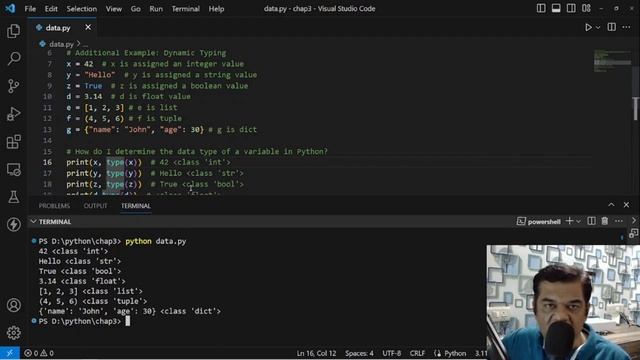
Task: Open the remote window indicator
Action: 10,353
